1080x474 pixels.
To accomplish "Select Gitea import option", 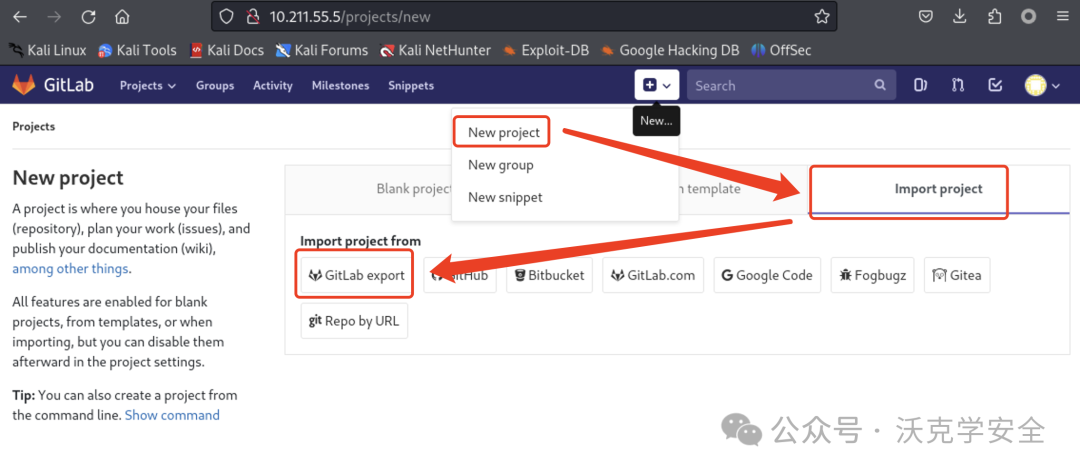I will [957, 276].
